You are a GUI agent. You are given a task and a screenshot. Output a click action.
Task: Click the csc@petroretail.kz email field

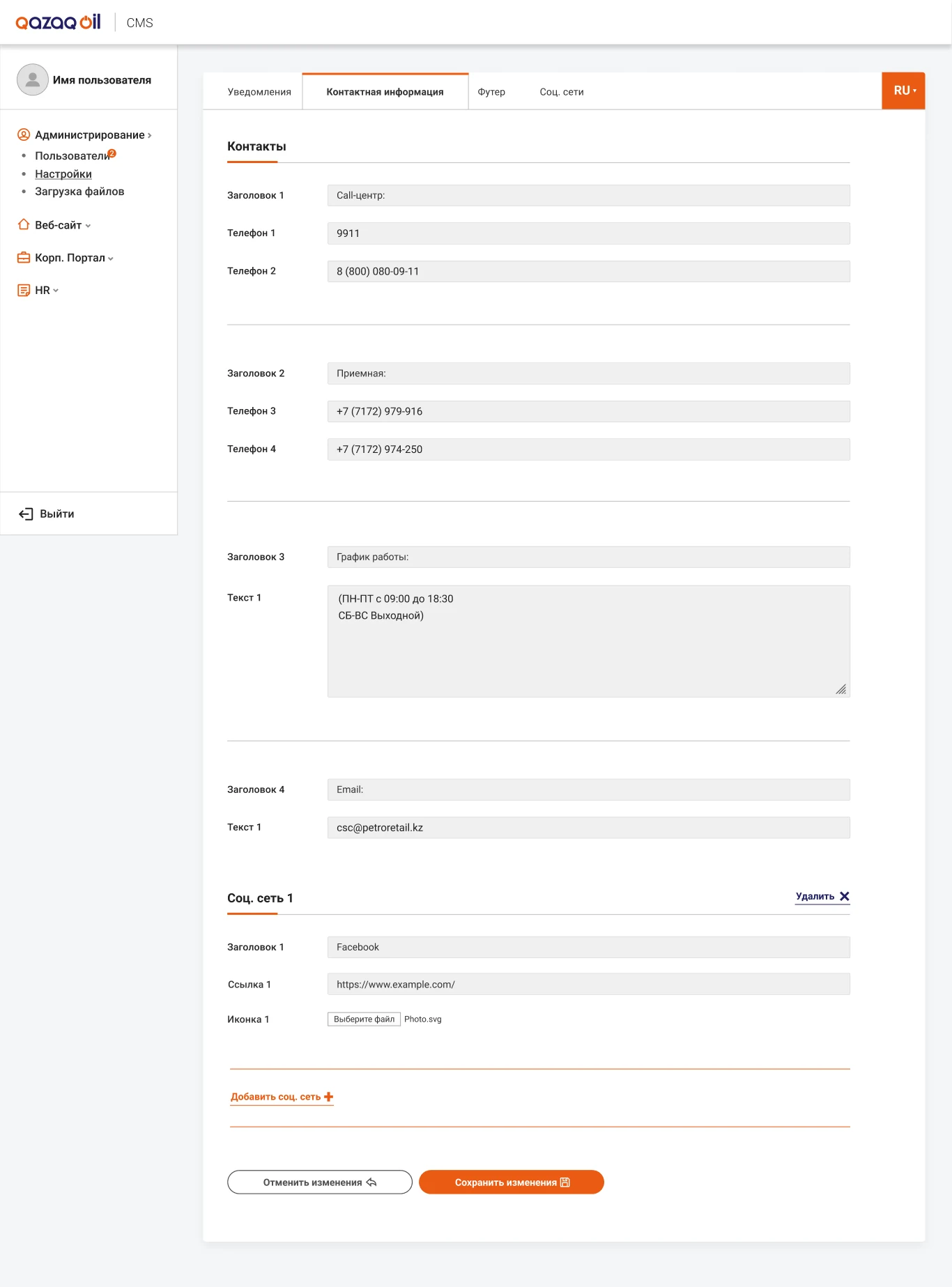589,828
